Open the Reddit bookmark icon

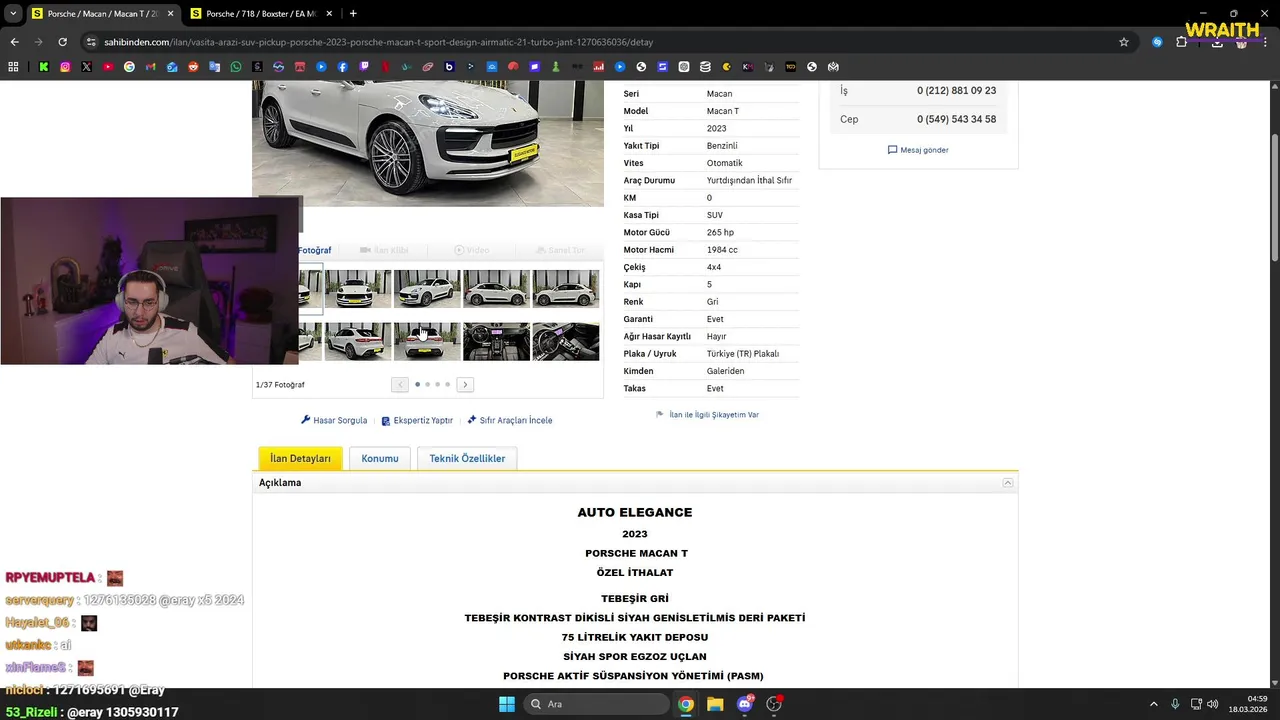pyautogui.click(x=193, y=67)
